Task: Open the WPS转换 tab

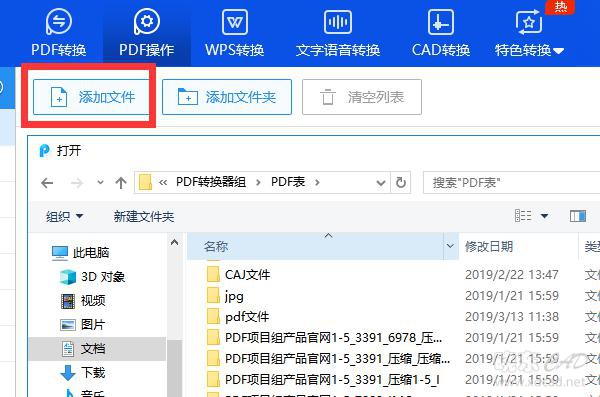Action: click(x=235, y=34)
